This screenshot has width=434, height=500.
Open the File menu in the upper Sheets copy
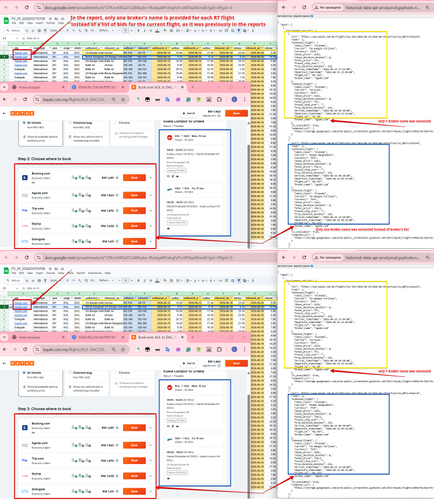[14, 23]
